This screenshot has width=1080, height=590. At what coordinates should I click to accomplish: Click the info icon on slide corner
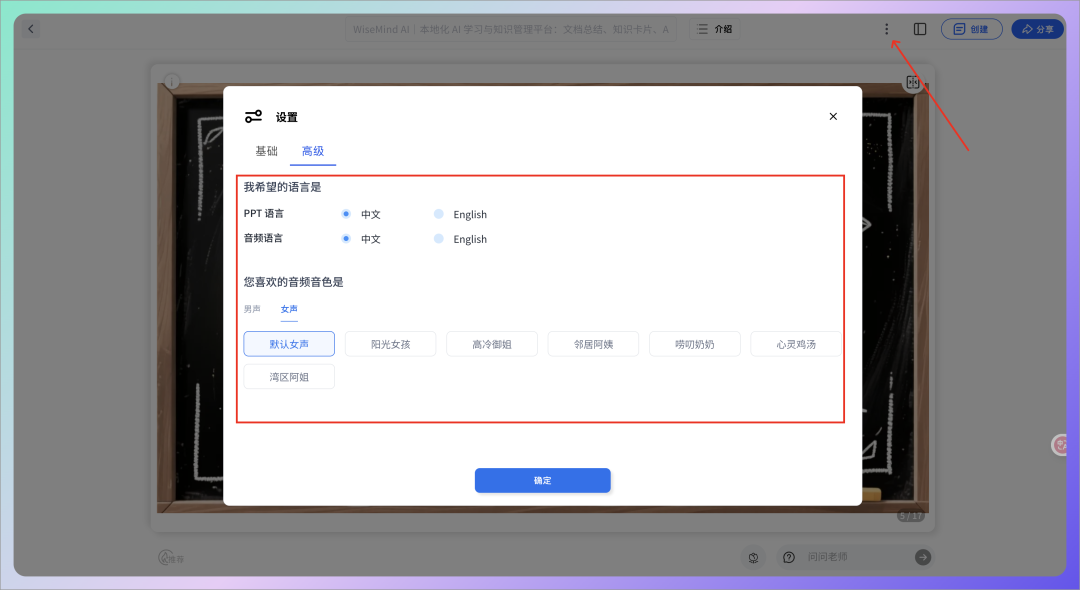172,82
